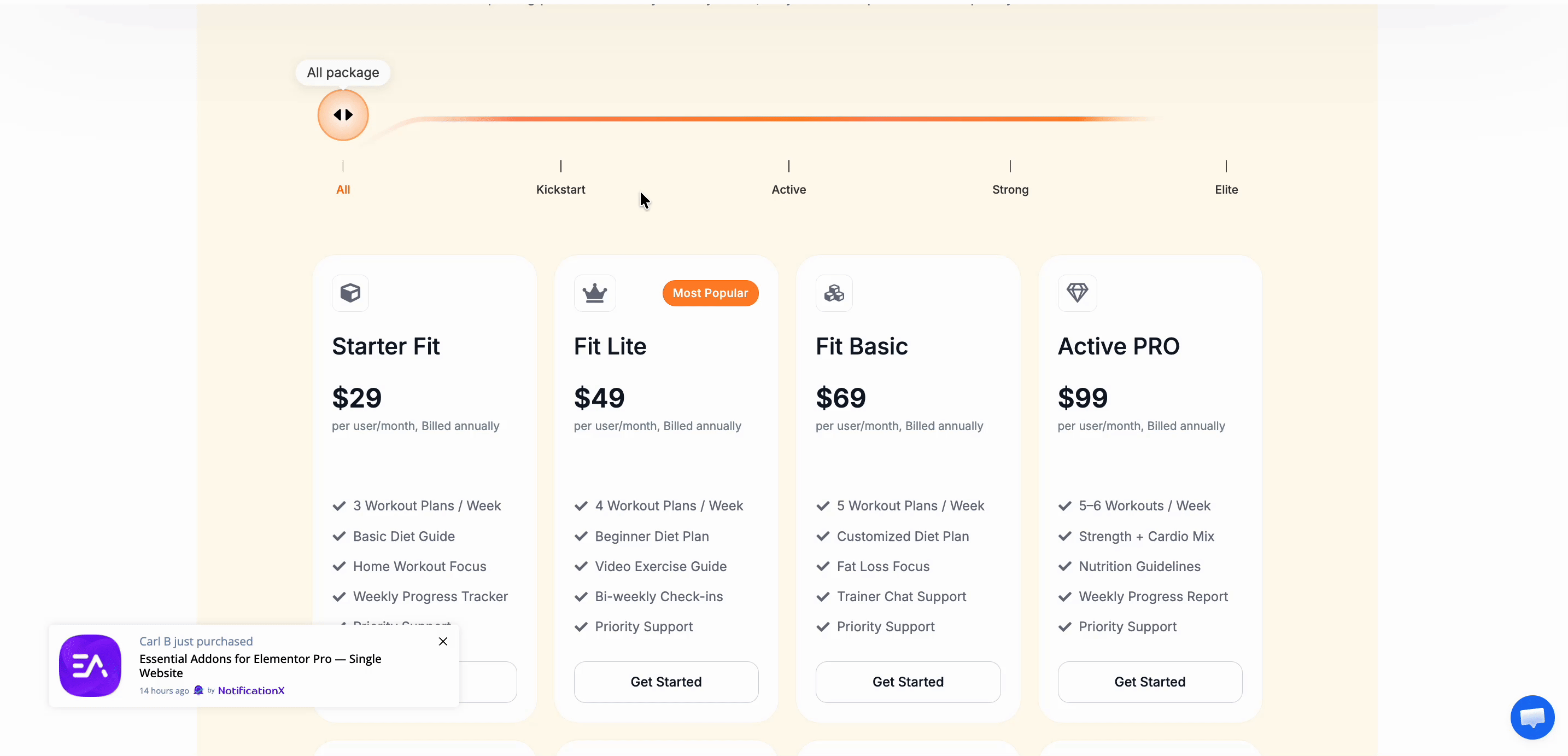Open the chat support widget

click(x=1532, y=717)
